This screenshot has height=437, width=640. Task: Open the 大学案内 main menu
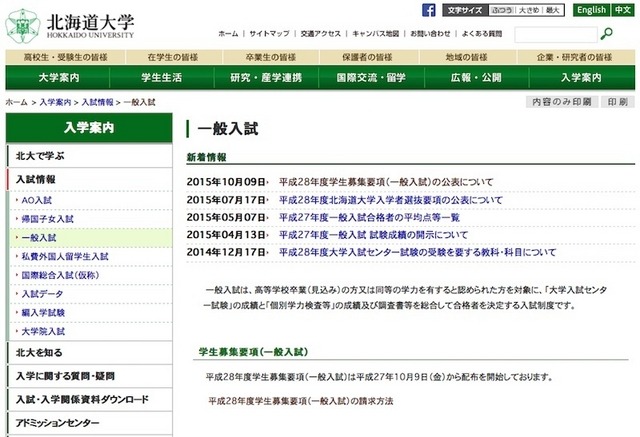point(58,77)
